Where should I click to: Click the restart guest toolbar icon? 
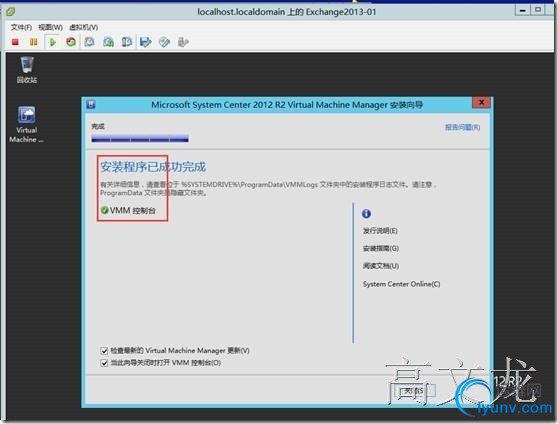71,42
